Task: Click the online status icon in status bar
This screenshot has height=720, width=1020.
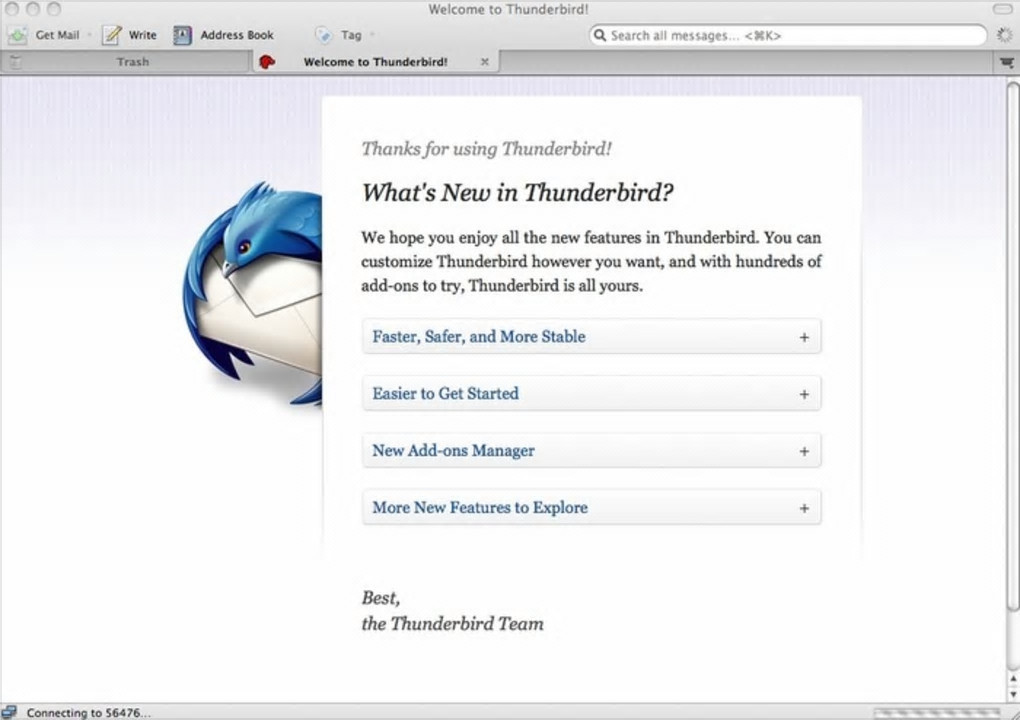Action: click(9, 712)
